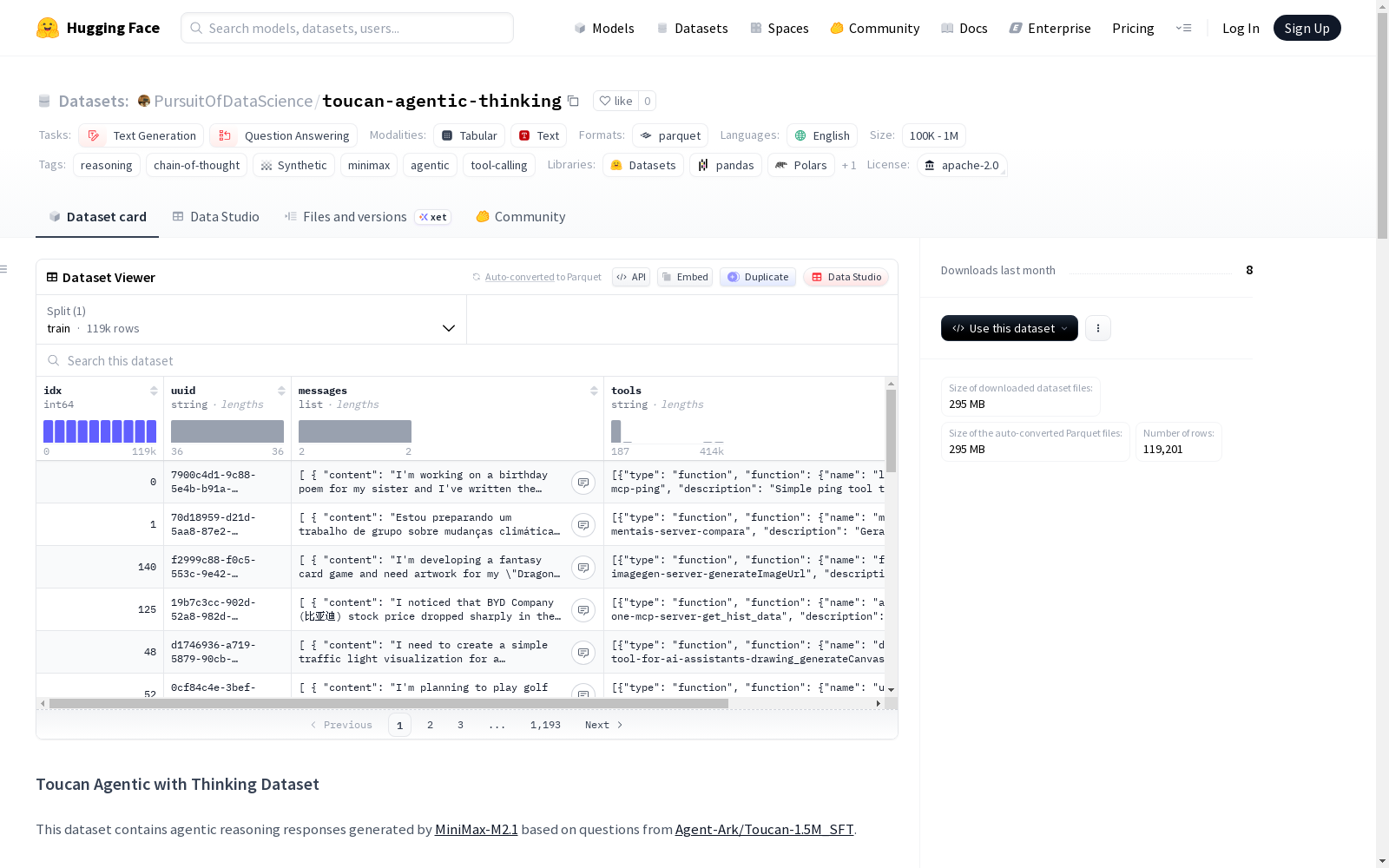
Task: Click the tool-calling tag
Action: pyautogui.click(x=499, y=165)
